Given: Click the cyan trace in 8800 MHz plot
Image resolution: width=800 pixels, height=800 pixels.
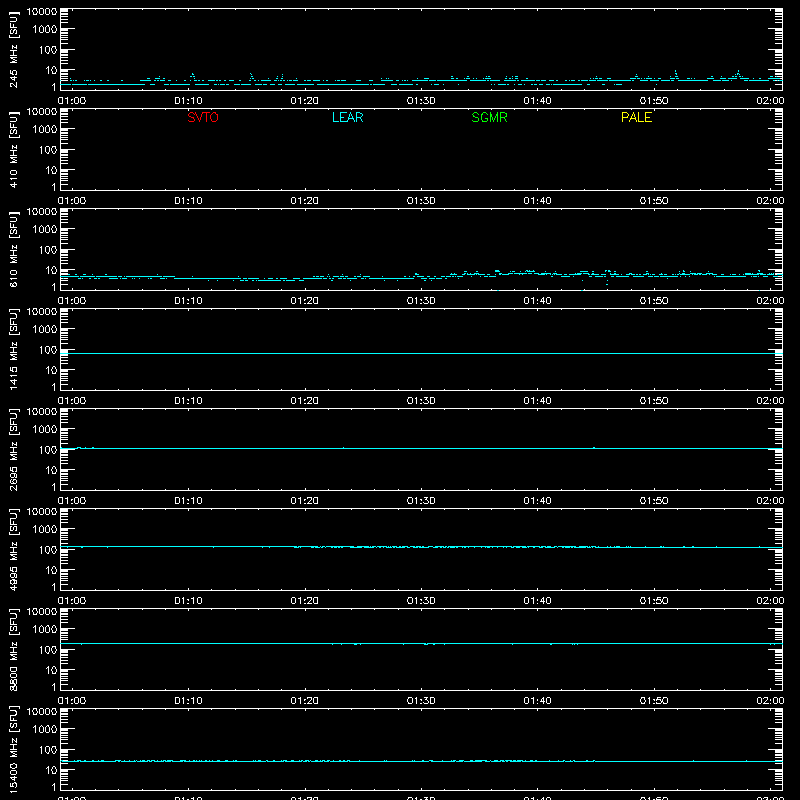Looking at the screenshot, I should [x=421, y=644].
